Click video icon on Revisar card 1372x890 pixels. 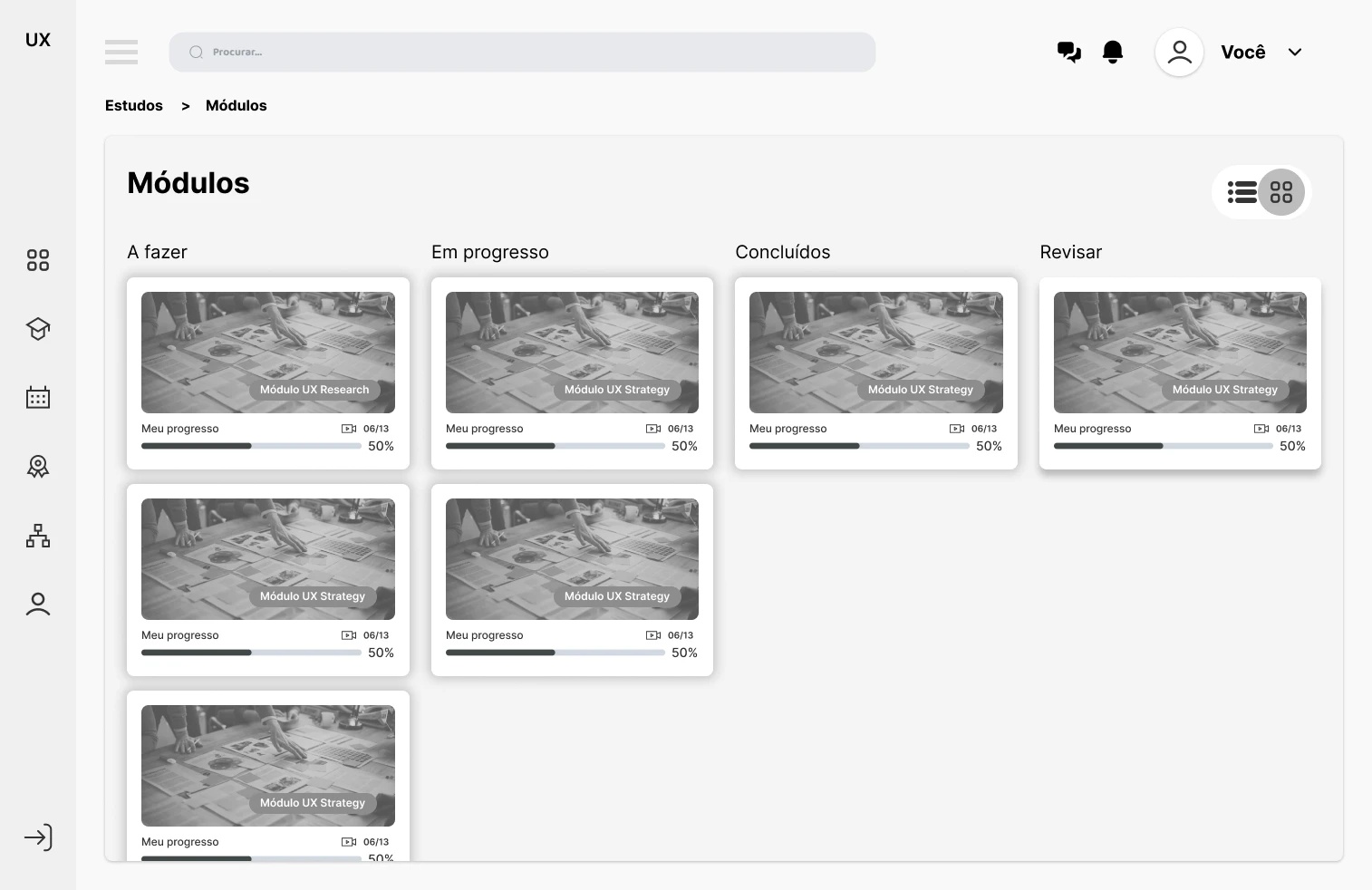point(1261,429)
